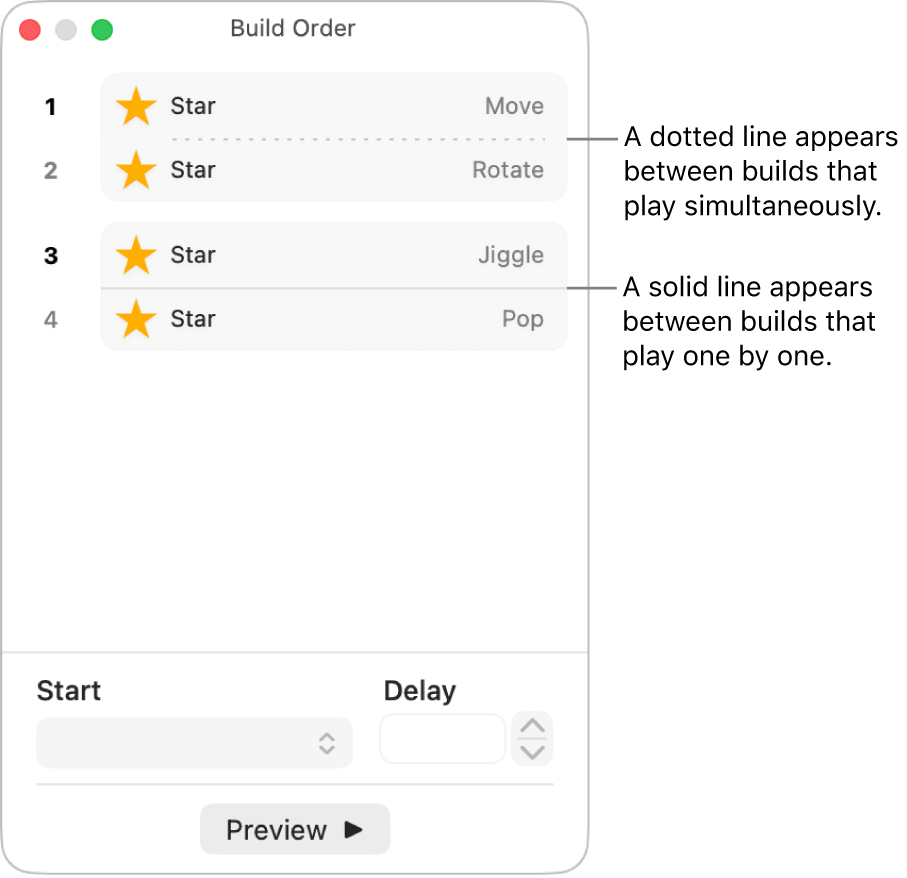
Task: Click the star icon next to Pop
Action: 135,319
